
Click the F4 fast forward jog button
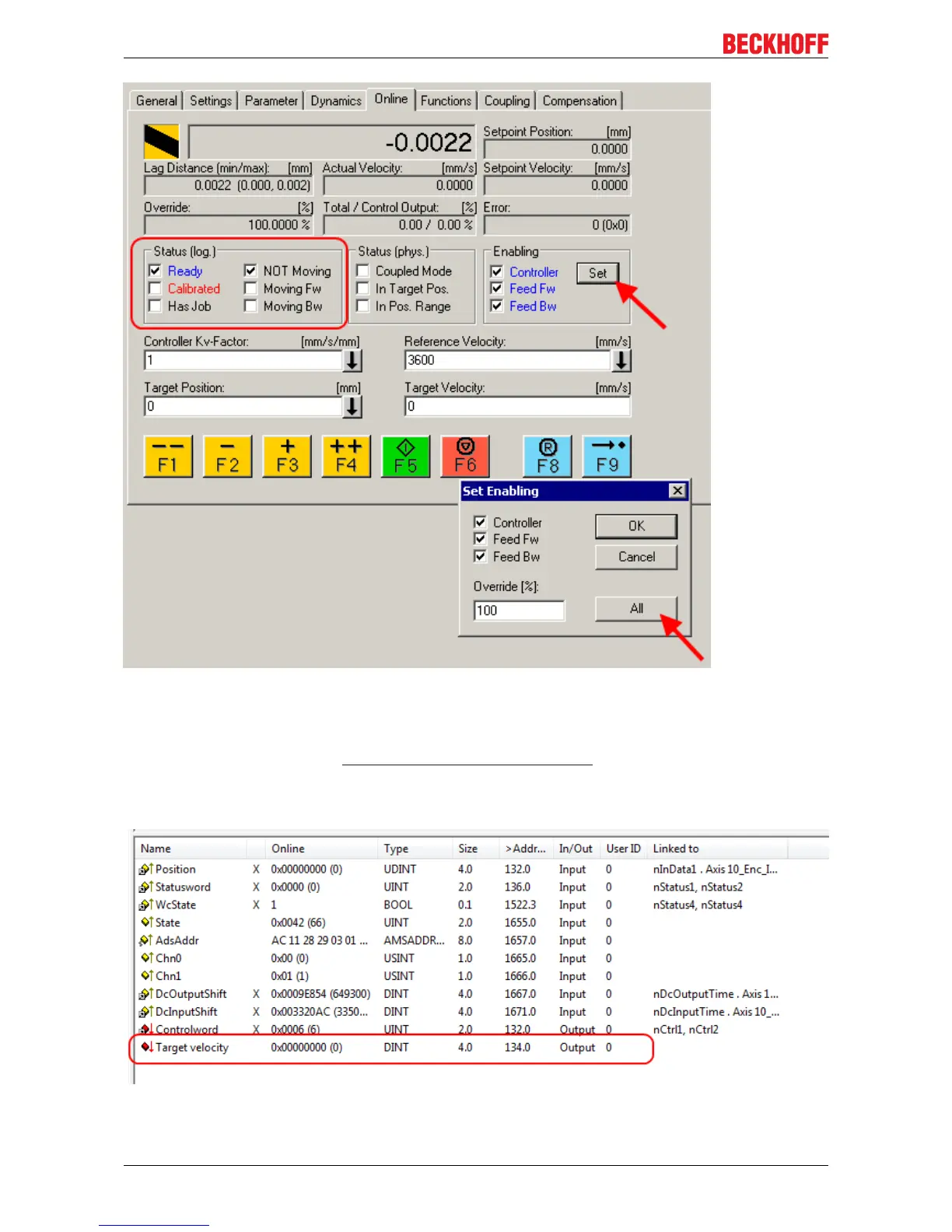point(346,456)
